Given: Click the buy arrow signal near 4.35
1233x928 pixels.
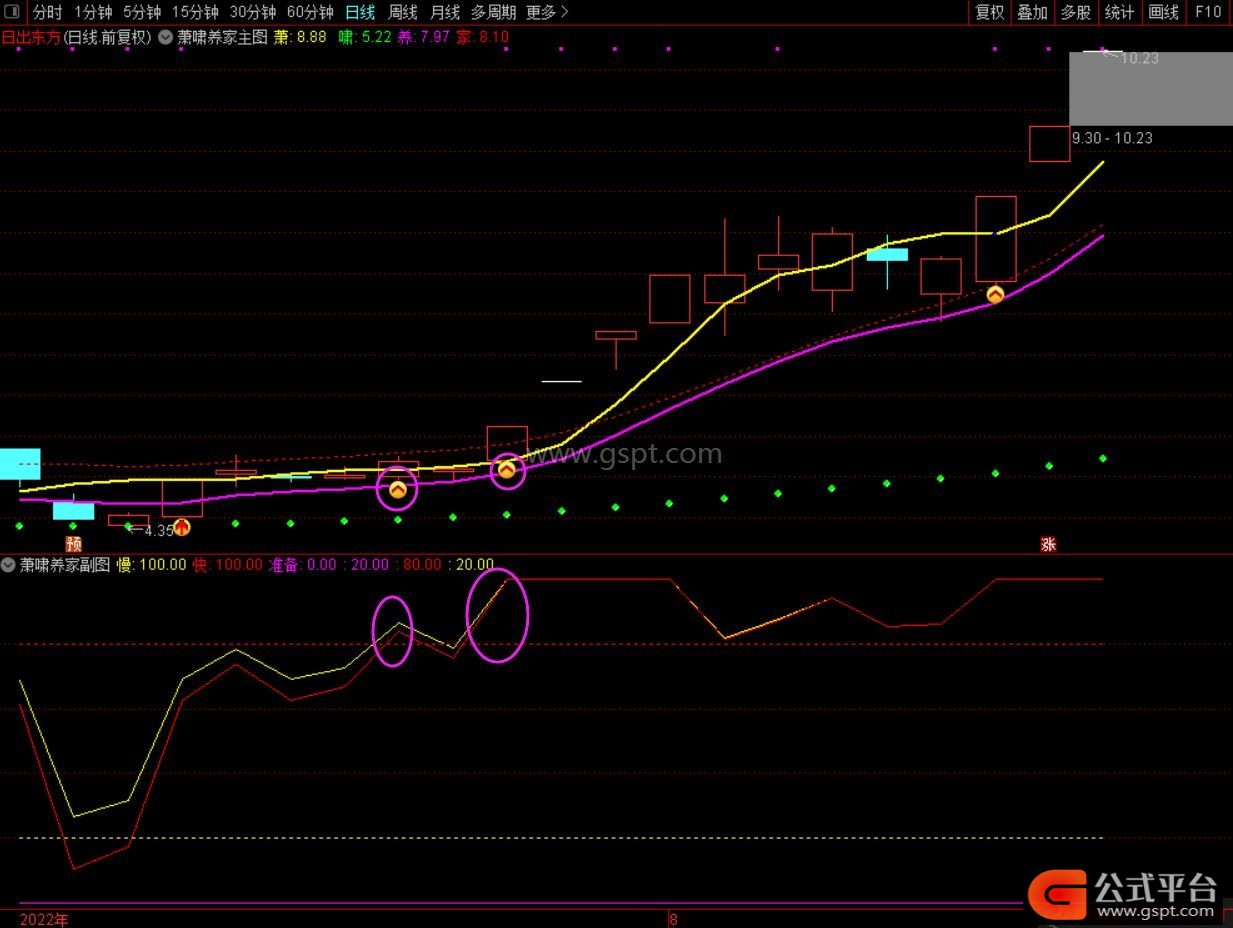Looking at the screenshot, I should pyautogui.click(x=182, y=526).
